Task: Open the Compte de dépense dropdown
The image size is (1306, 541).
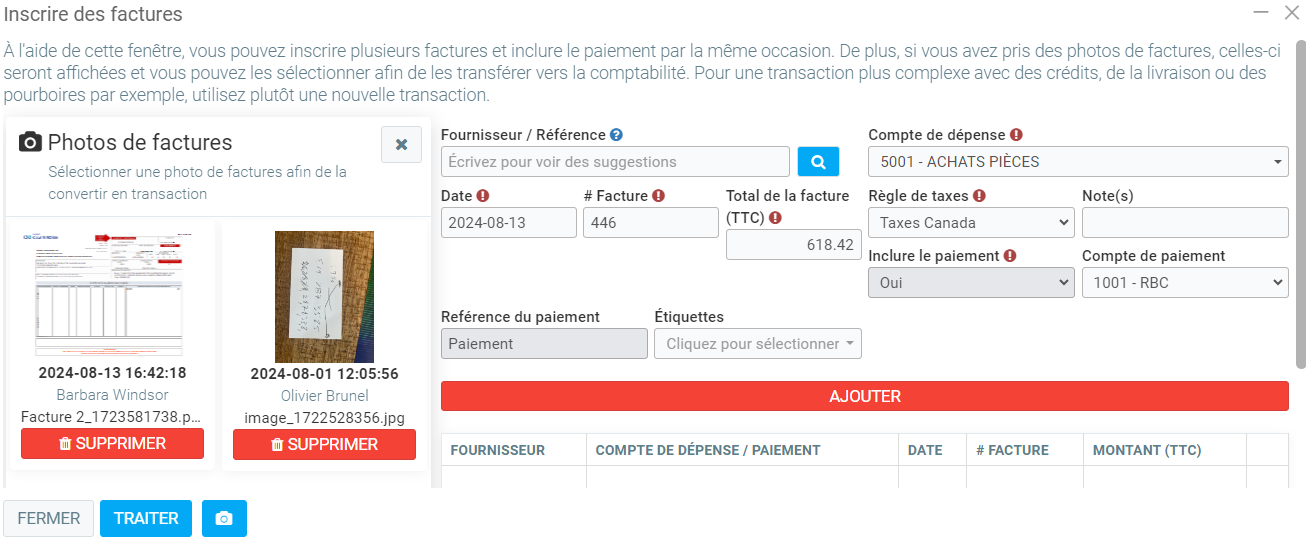Action: [1078, 162]
